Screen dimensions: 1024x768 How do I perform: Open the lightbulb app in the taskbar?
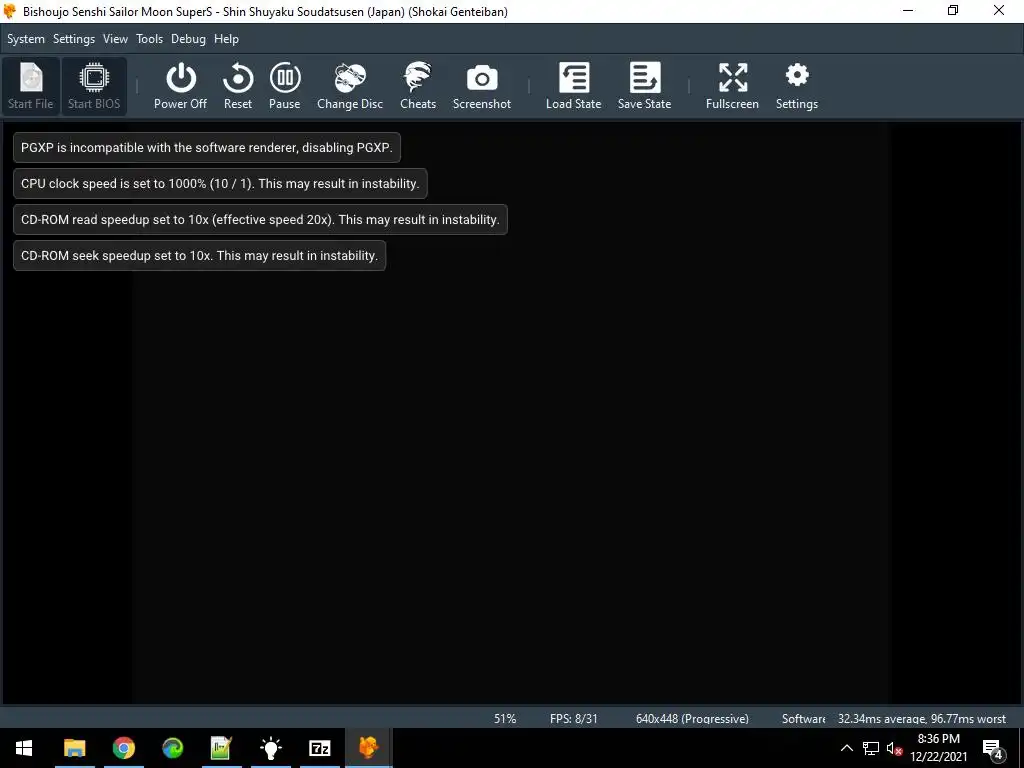point(270,748)
